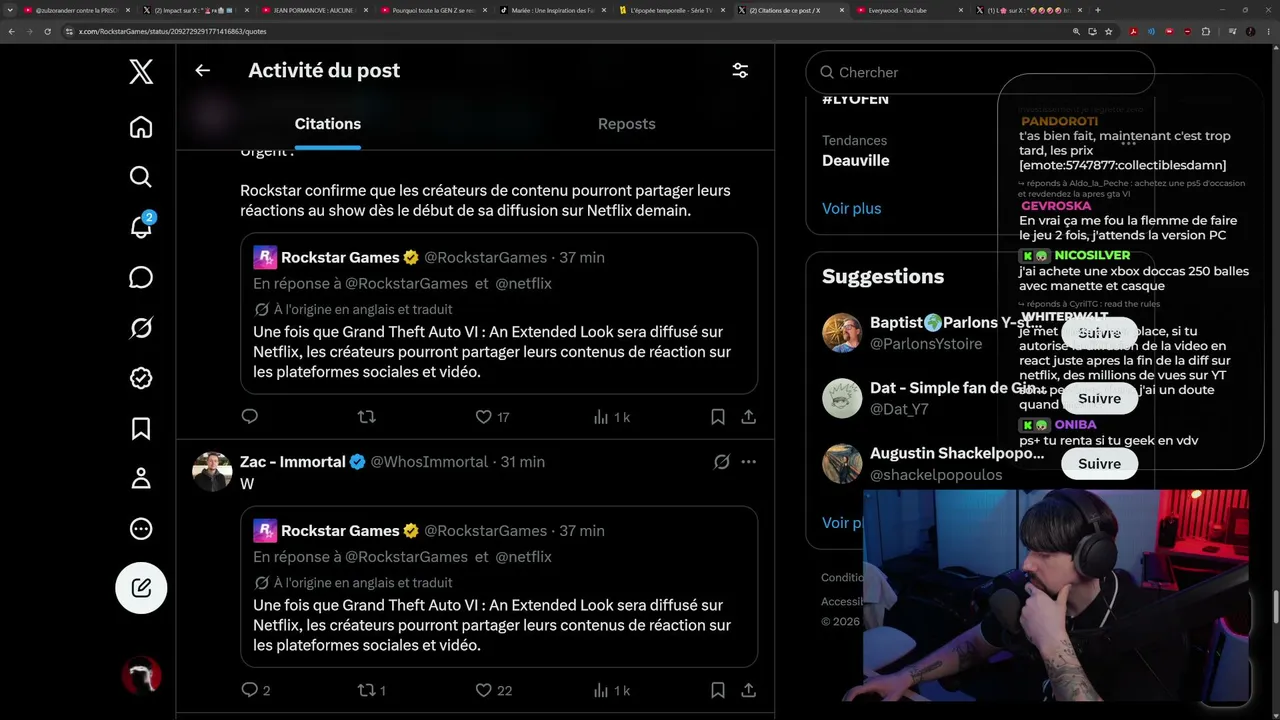1280x720 pixels.
Task: Open the browser extensions puzzle icon
Action: point(1206,31)
